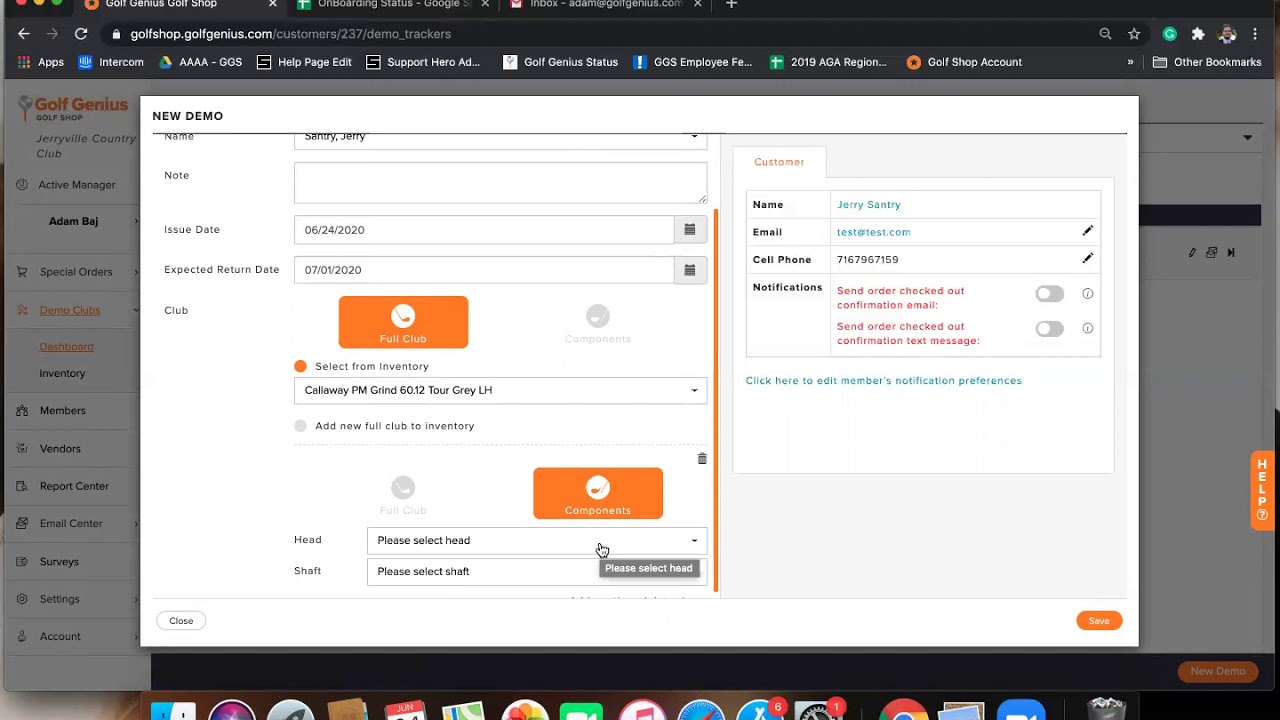Viewport: 1280px width, 720px height.
Task: Reload the page
Action: 81,34
